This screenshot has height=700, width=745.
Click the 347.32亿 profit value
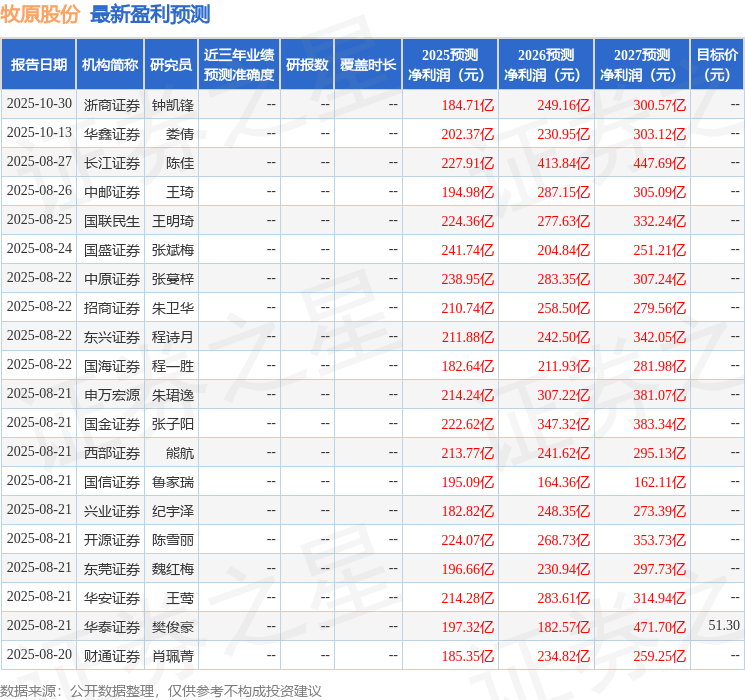pyautogui.click(x=564, y=424)
